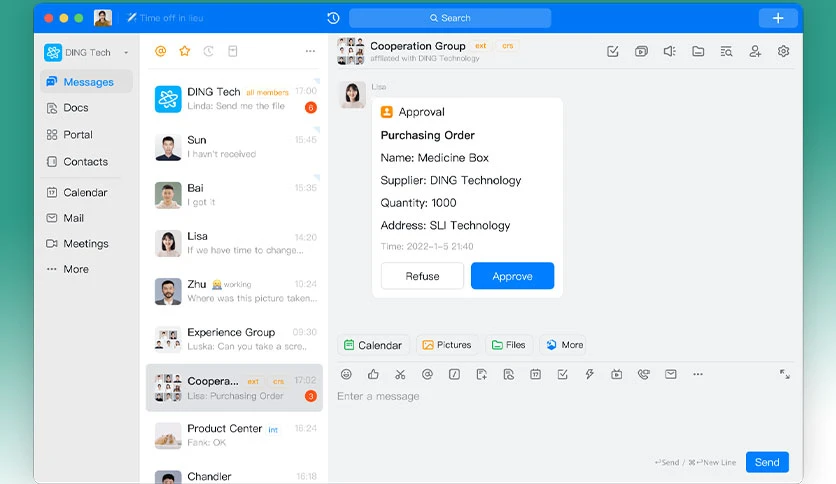Click the @ mention icon in message toolbar

(x=427, y=374)
